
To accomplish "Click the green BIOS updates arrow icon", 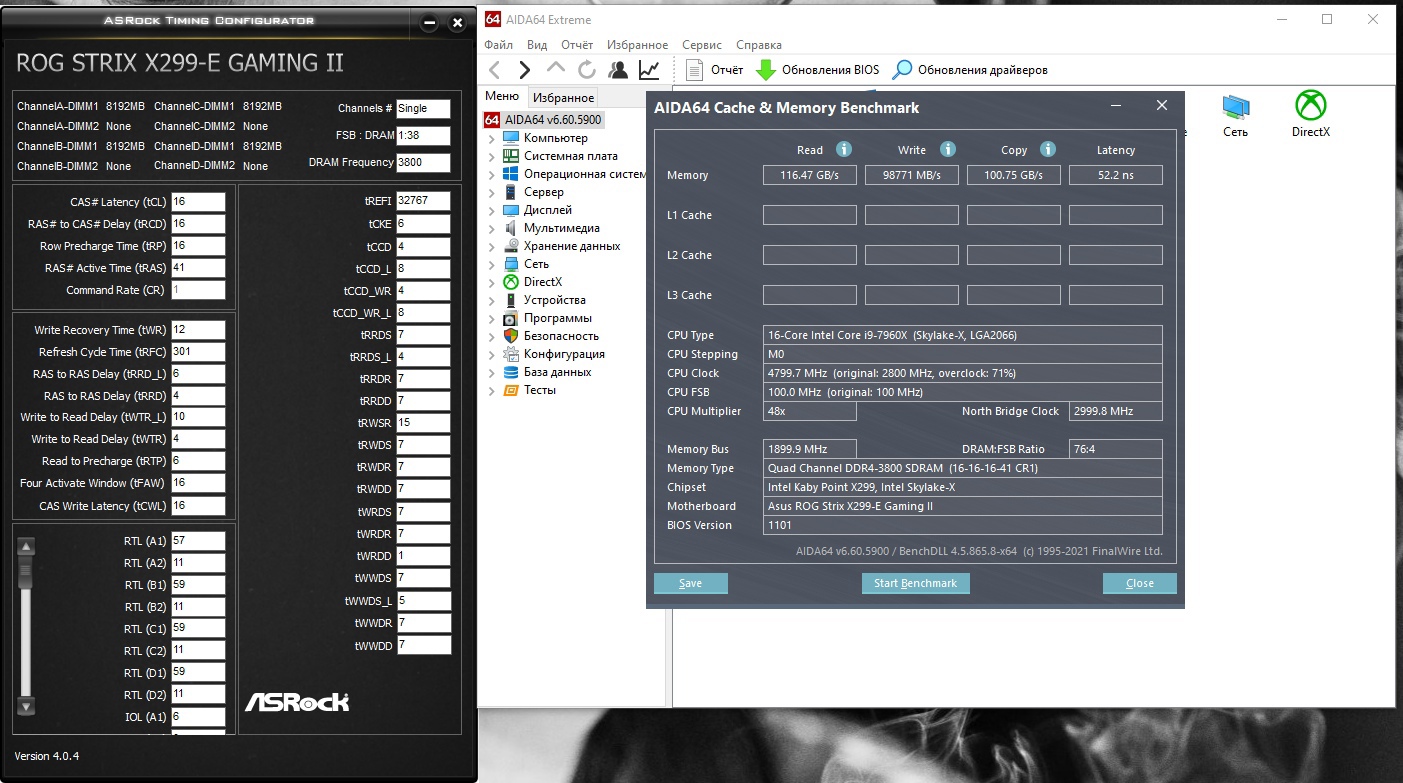I will tap(765, 69).
